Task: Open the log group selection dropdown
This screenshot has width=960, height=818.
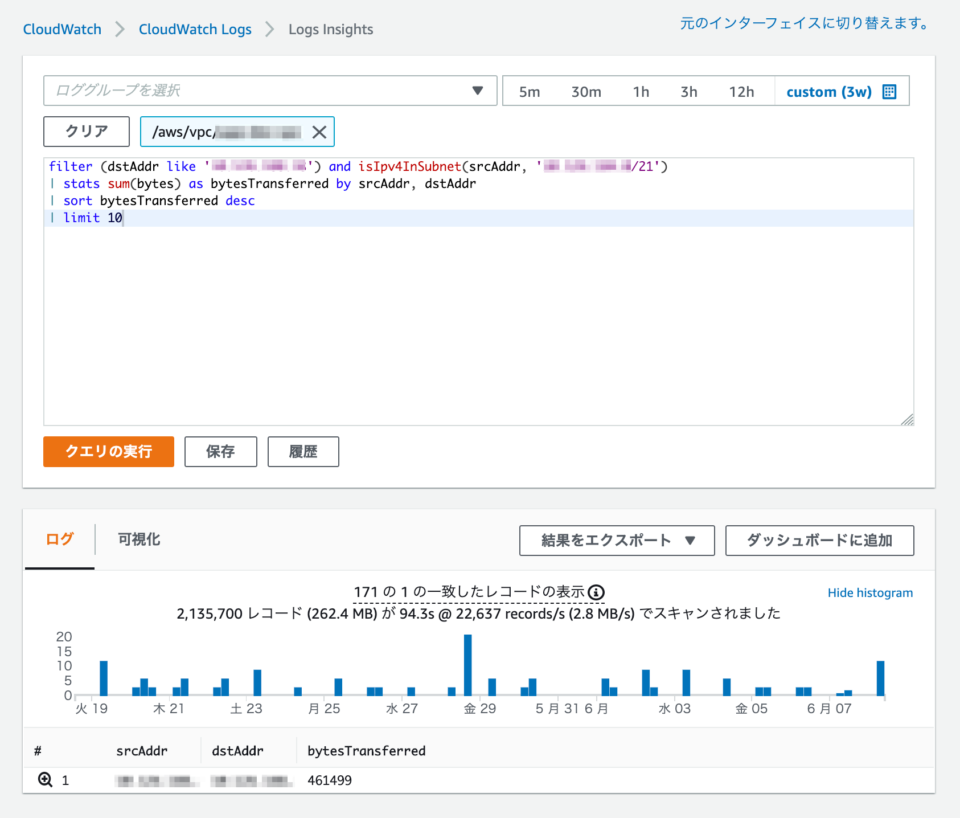Action: point(270,91)
